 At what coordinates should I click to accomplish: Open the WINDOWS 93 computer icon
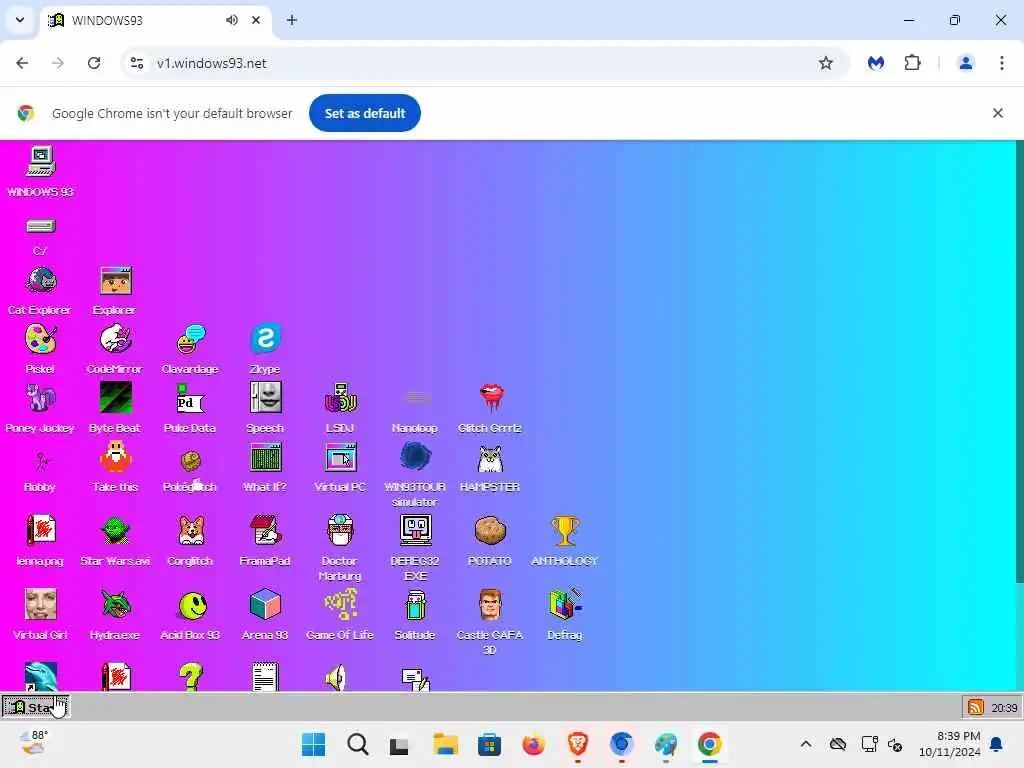(40, 161)
